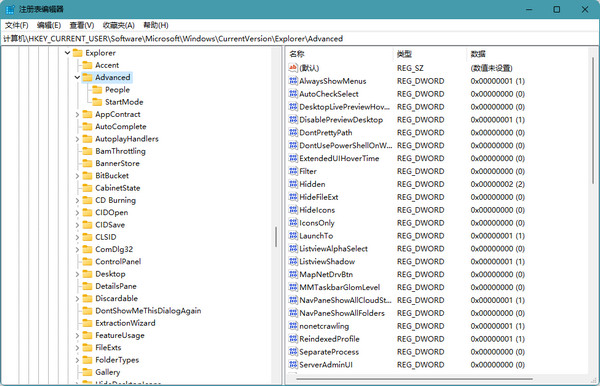Collapse the Advanced tree node
This screenshot has height=386, width=600.
tap(77, 77)
